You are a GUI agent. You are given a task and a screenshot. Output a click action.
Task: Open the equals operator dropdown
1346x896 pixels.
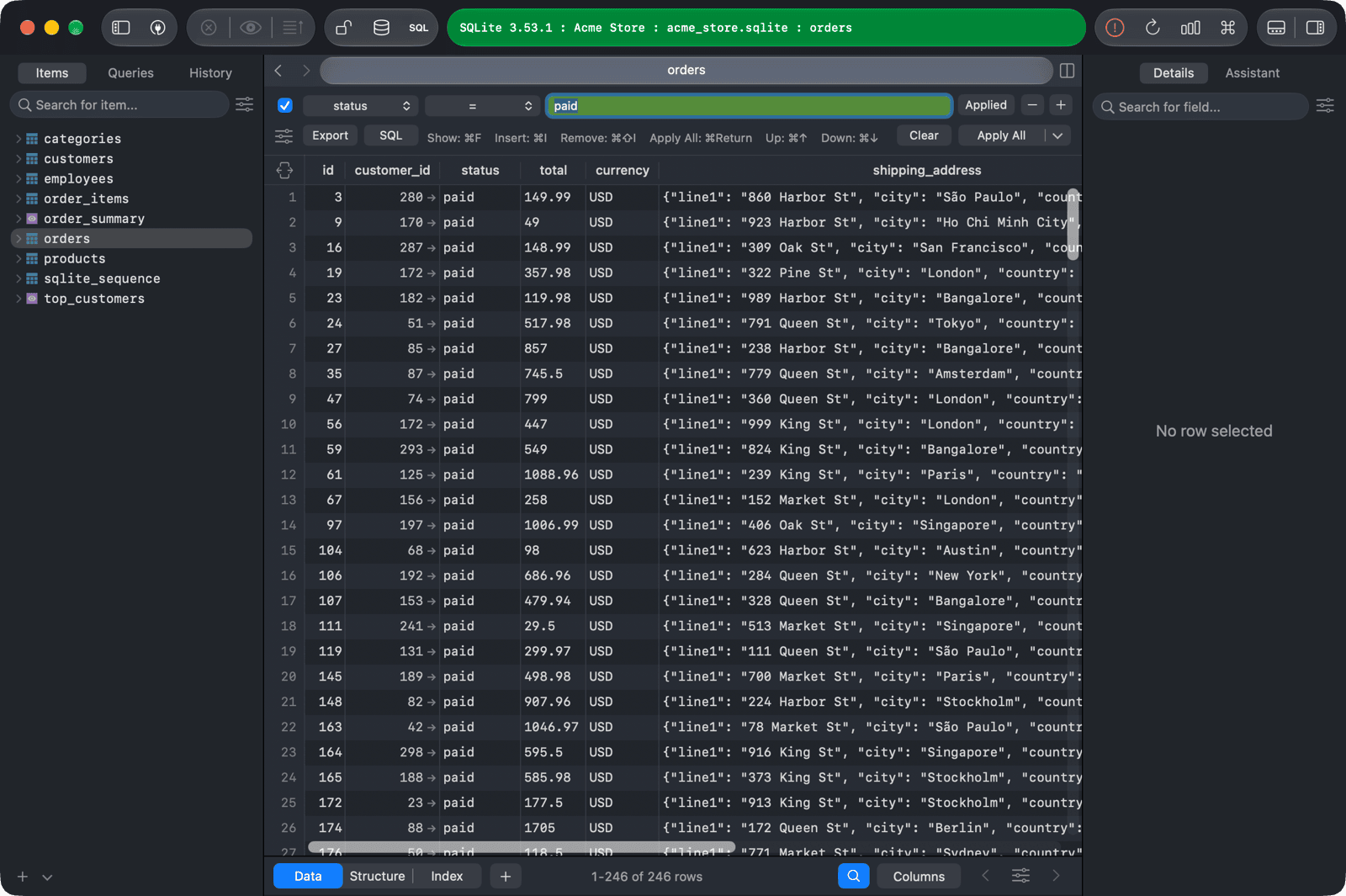tap(482, 105)
